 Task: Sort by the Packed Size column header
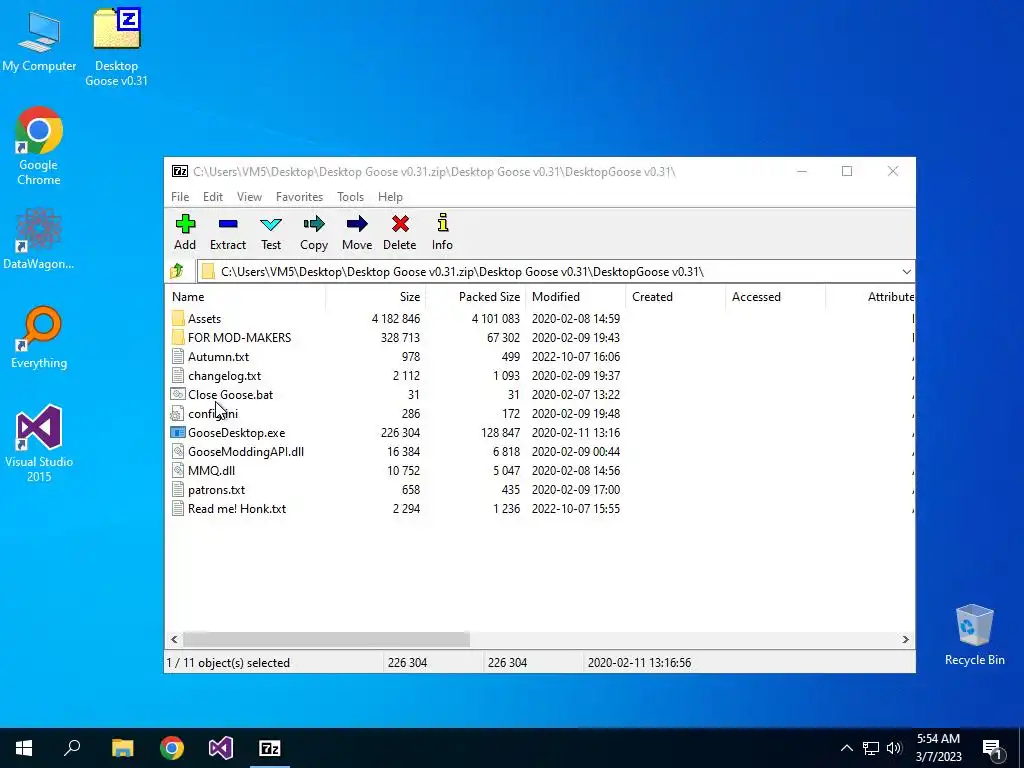[x=475, y=296]
